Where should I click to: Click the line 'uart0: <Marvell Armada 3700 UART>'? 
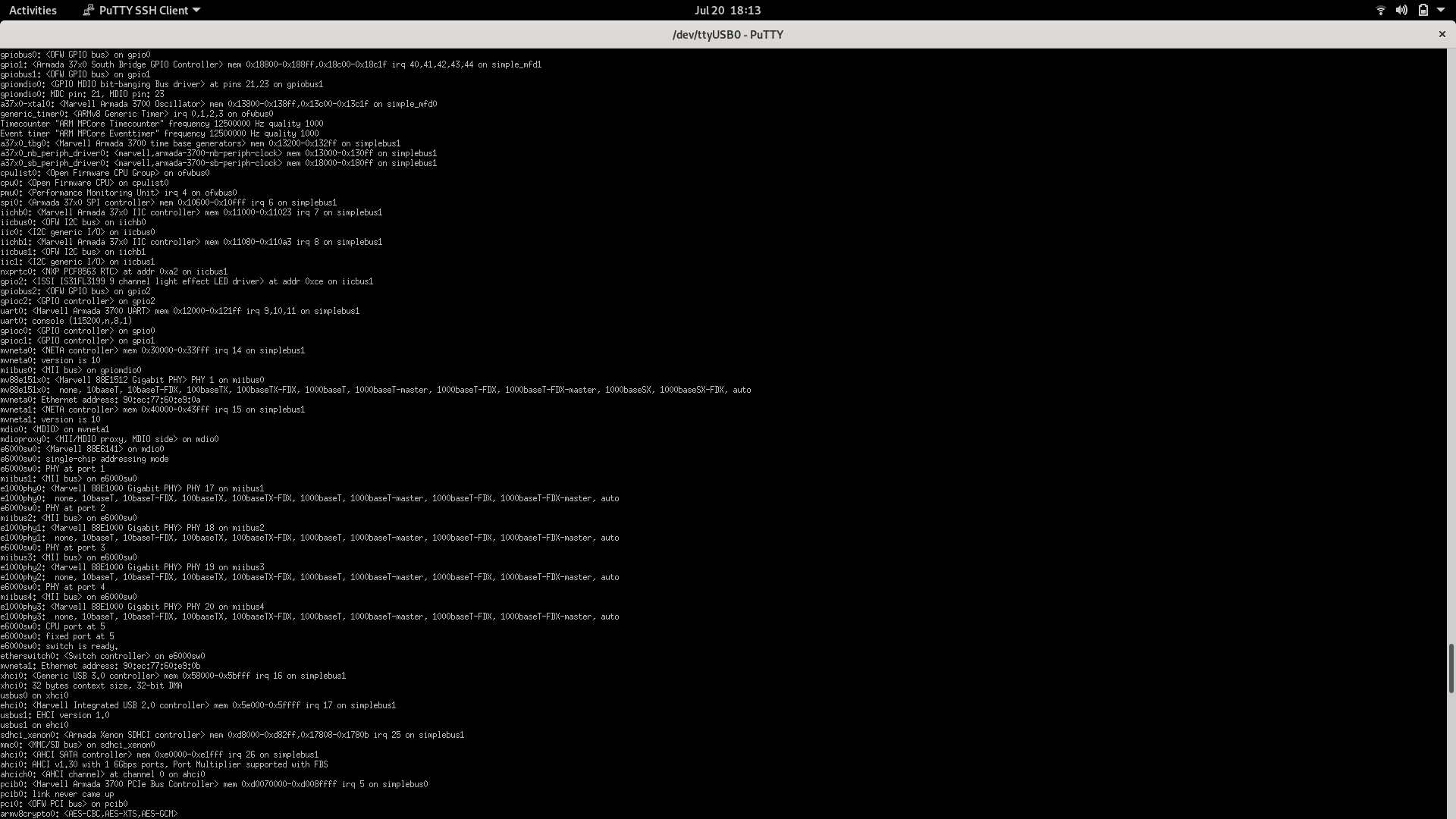[x=180, y=311]
